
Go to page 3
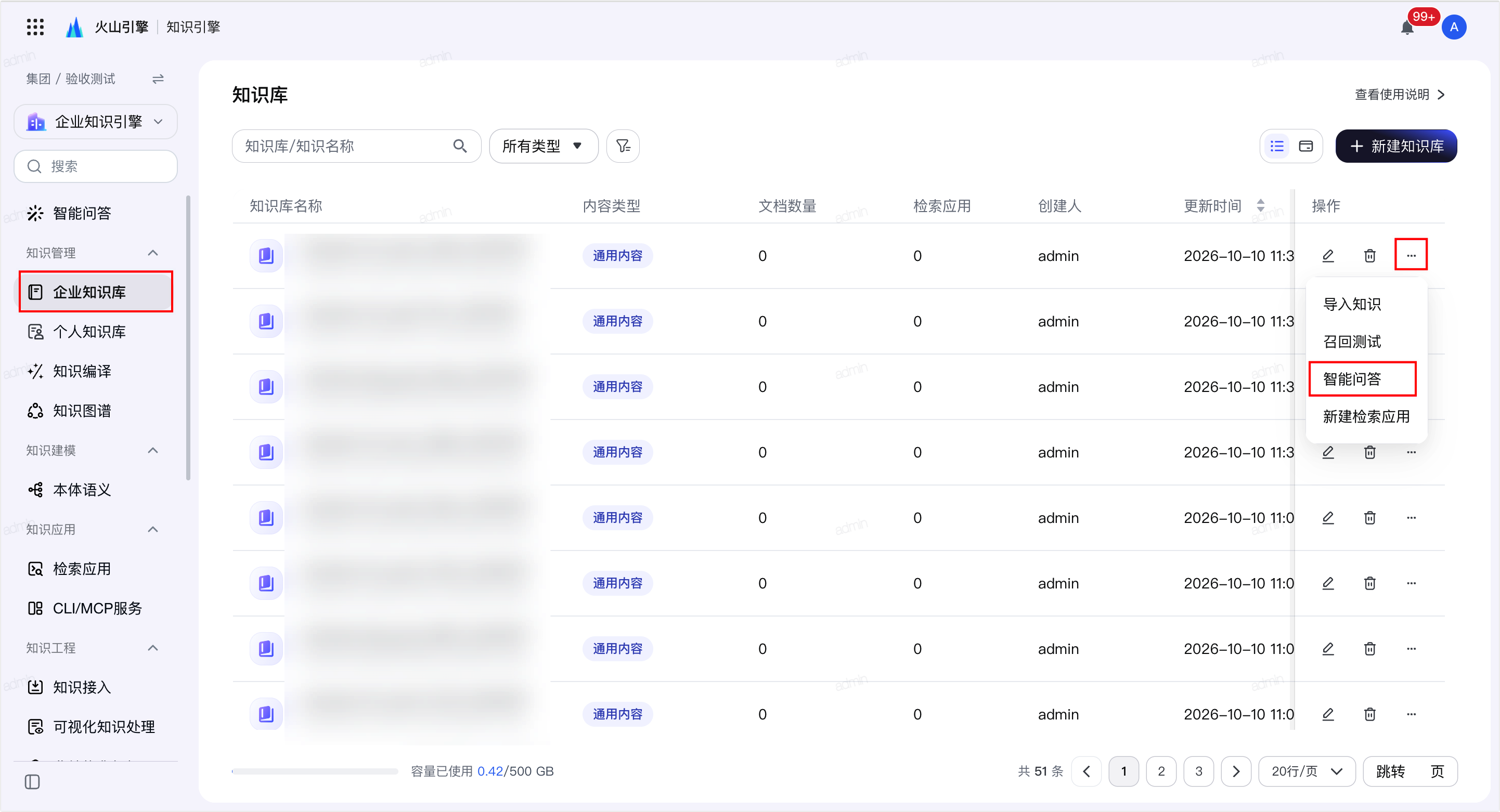(x=1198, y=771)
